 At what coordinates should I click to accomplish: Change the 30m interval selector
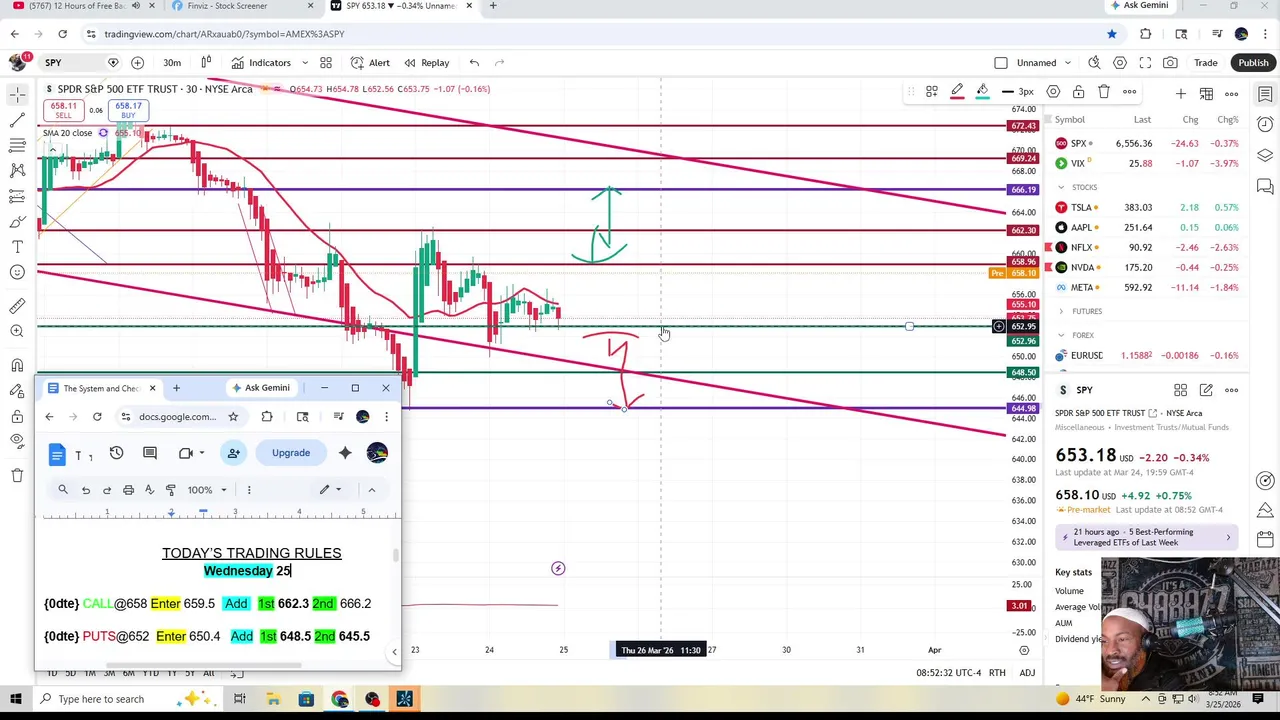tap(172, 63)
